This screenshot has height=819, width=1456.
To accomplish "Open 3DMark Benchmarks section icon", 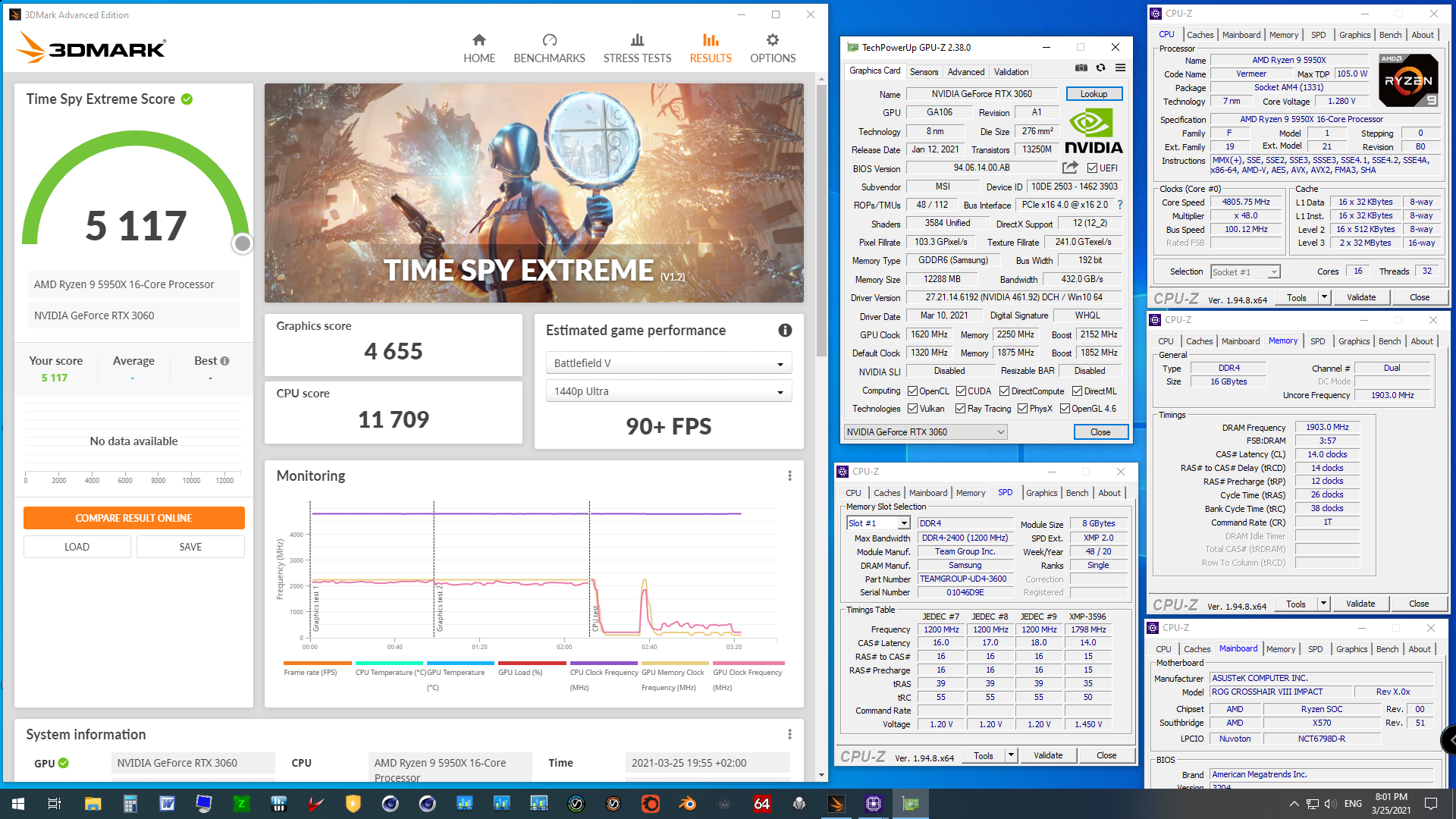I will tap(550, 40).
